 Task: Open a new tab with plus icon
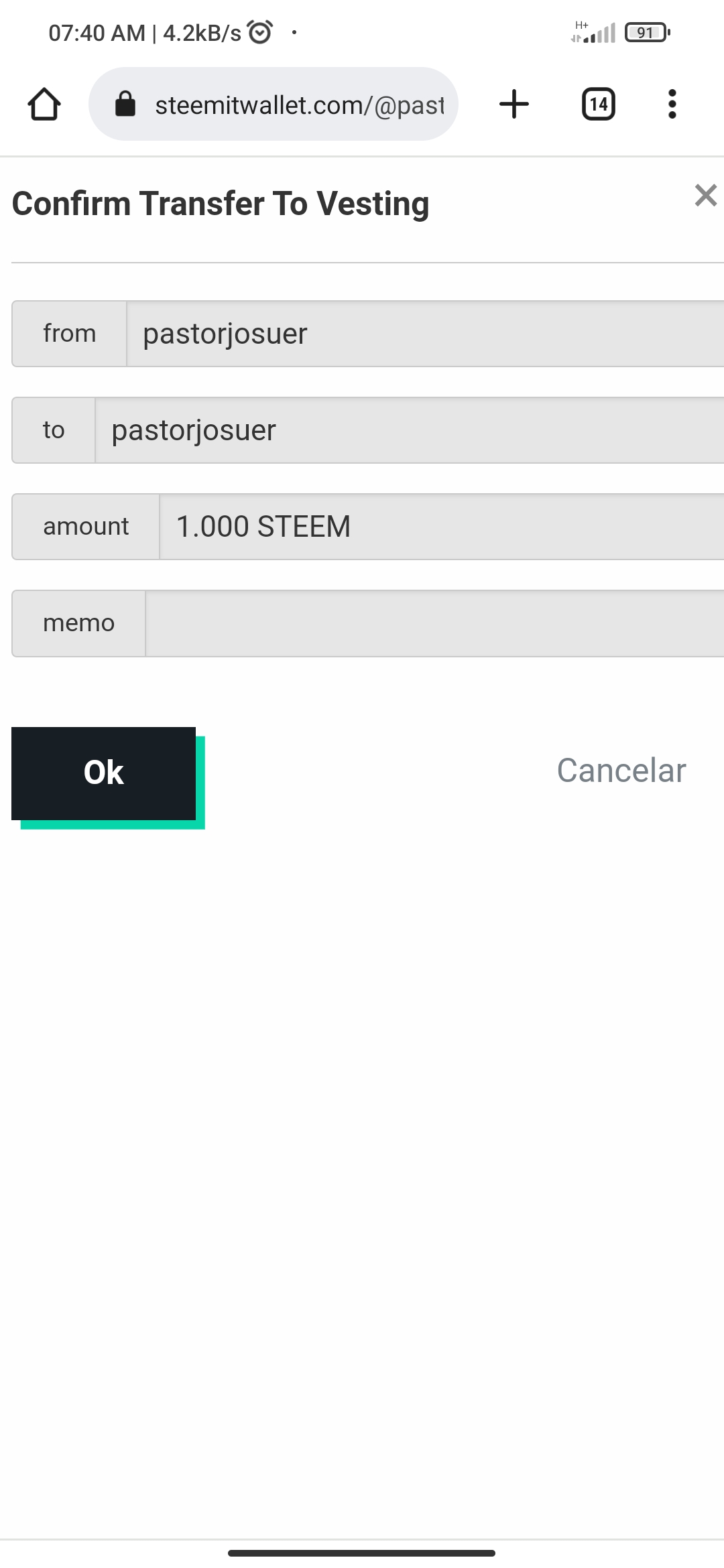[x=514, y=105]
